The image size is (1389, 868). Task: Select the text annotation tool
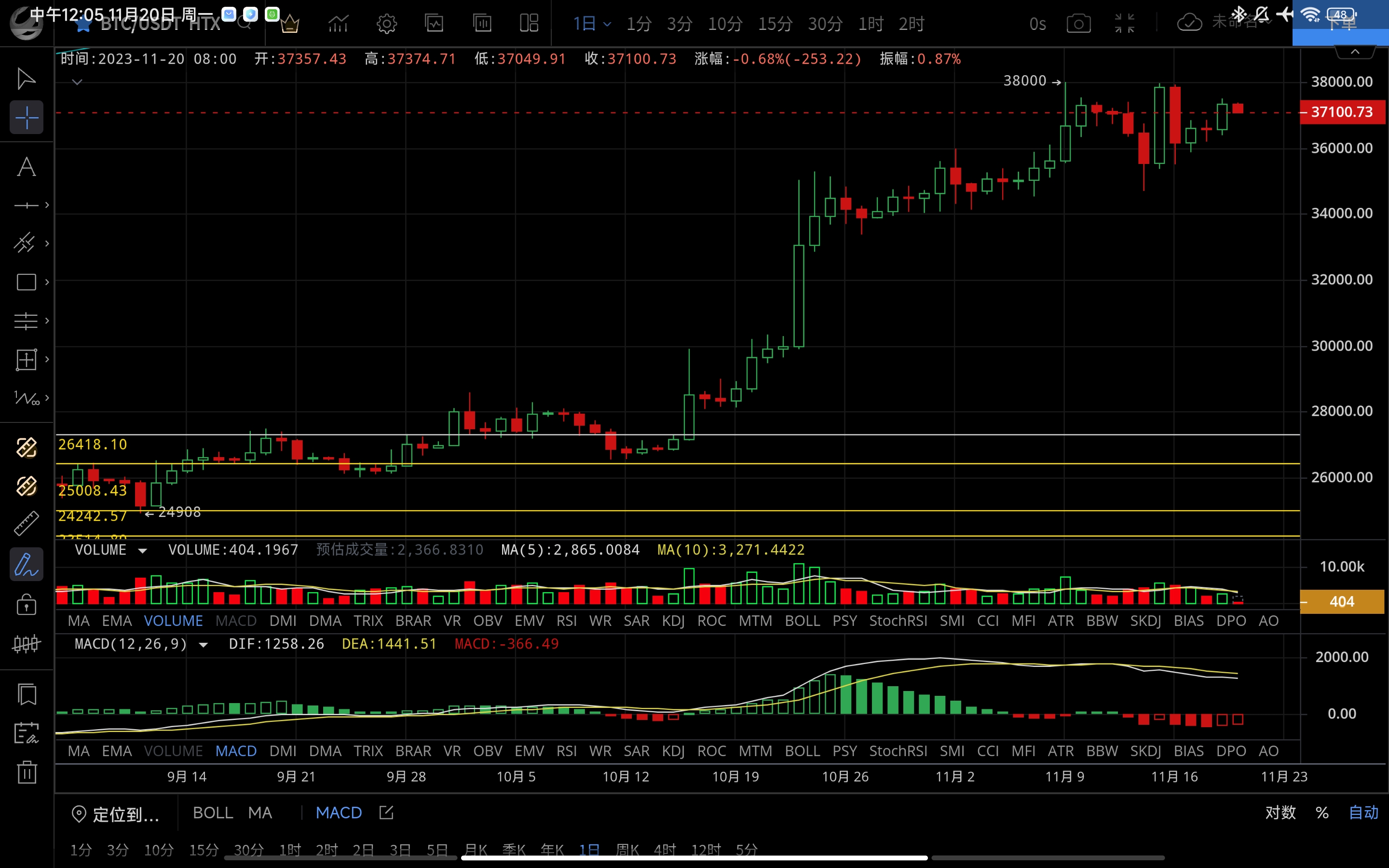click(x=26, y=167)
